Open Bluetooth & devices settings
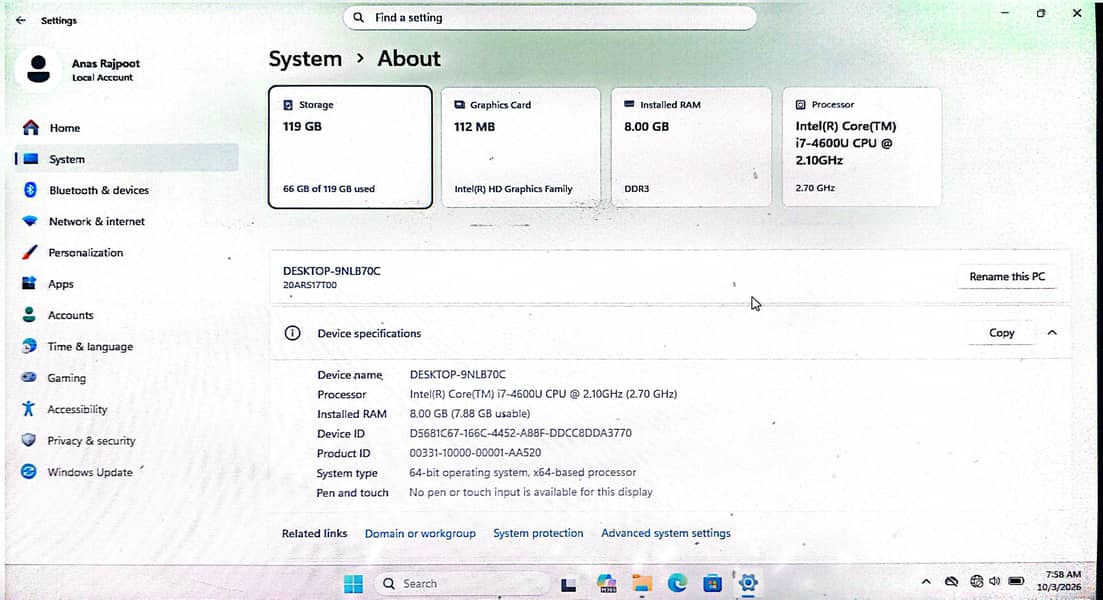The image size is (1103, 600). tap(127, 190)
